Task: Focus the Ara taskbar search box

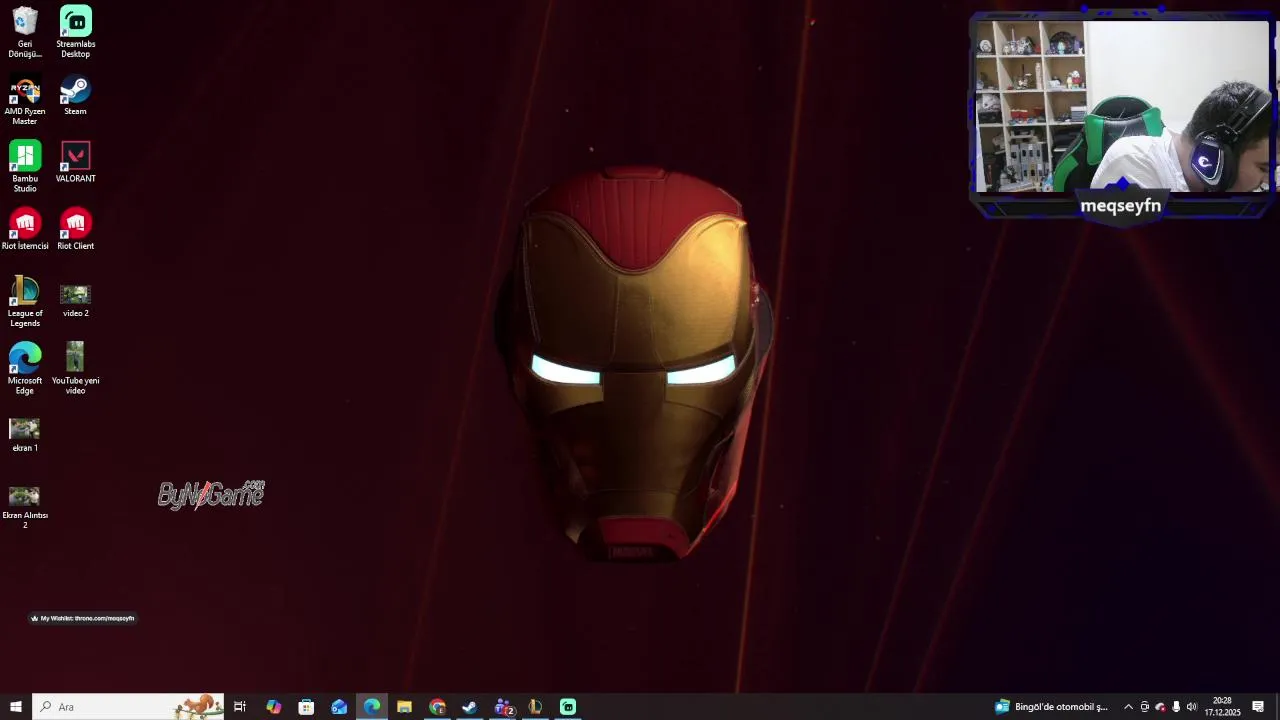Action: coord(128,707)
